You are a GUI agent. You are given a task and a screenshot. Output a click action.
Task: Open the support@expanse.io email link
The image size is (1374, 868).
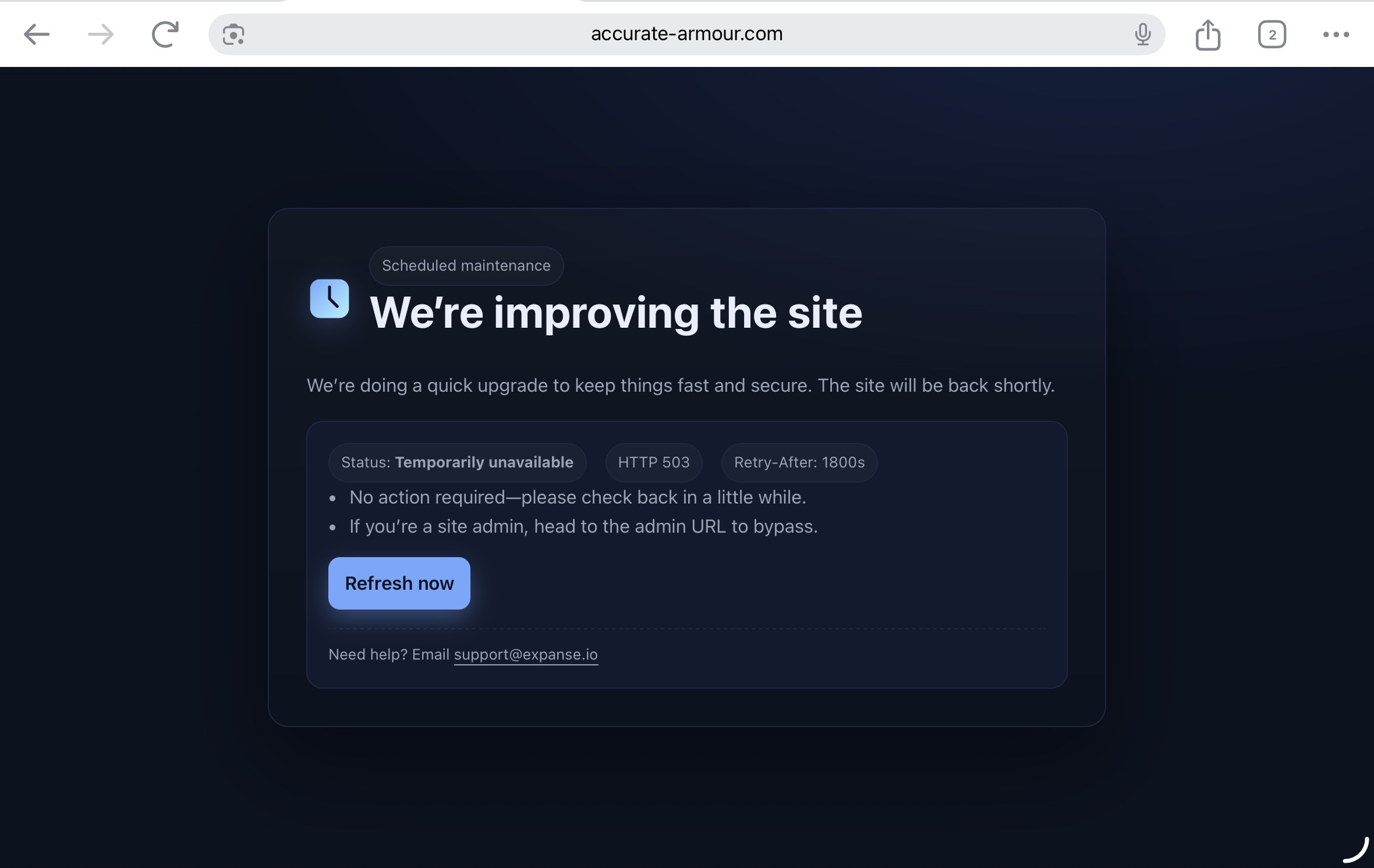click(526, 654)
